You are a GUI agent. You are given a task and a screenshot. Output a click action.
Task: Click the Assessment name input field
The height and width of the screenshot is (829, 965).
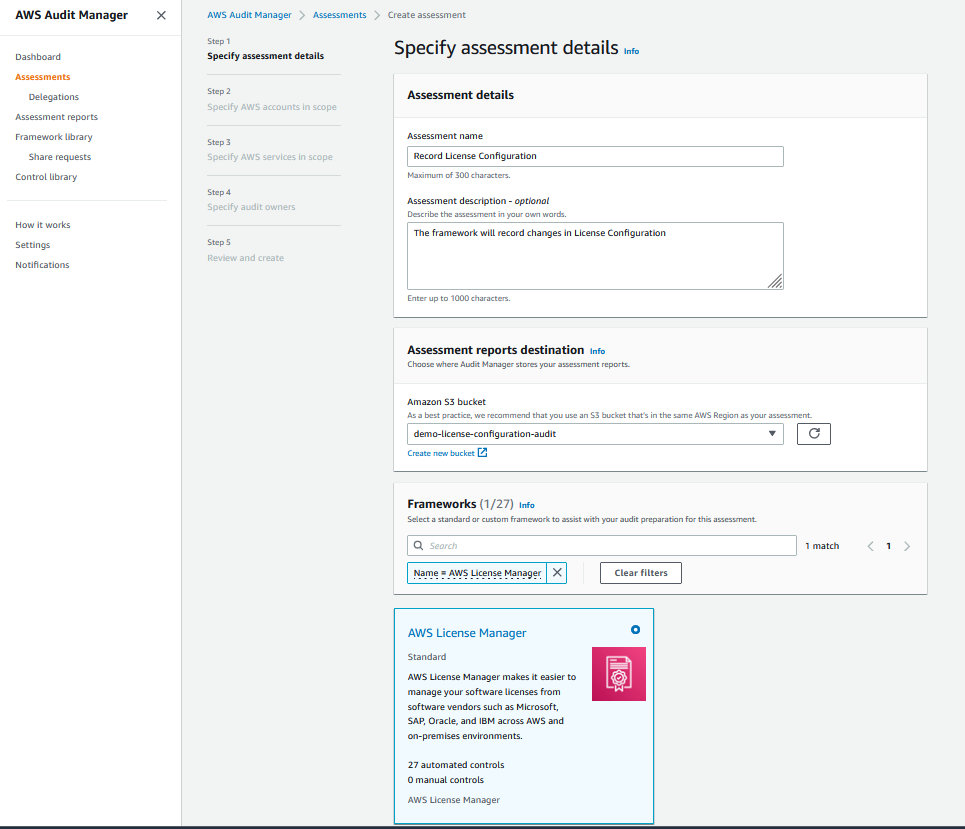(x=594, y=156)
